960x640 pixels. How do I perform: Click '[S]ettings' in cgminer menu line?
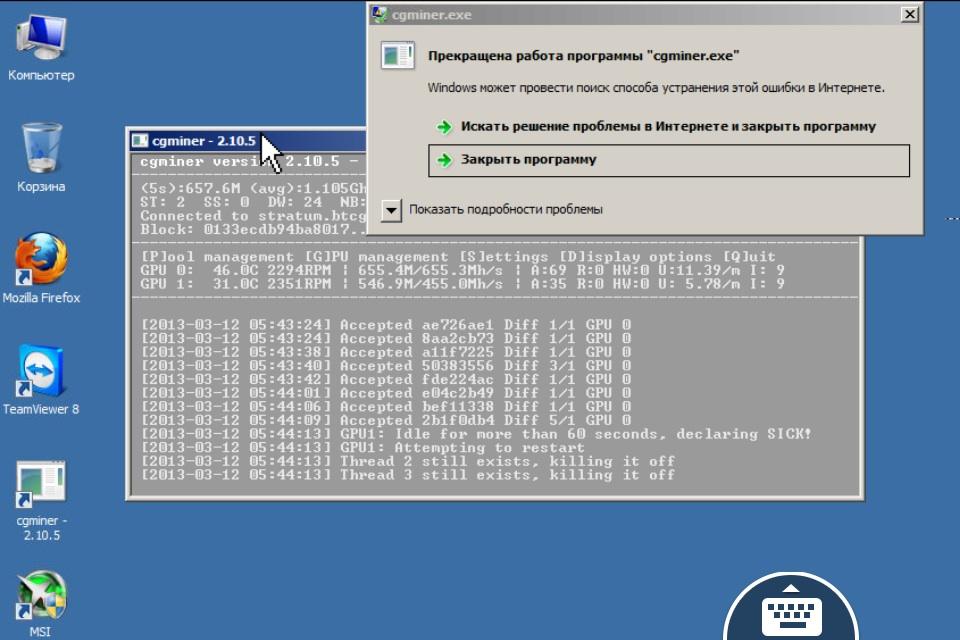(503, 257)
